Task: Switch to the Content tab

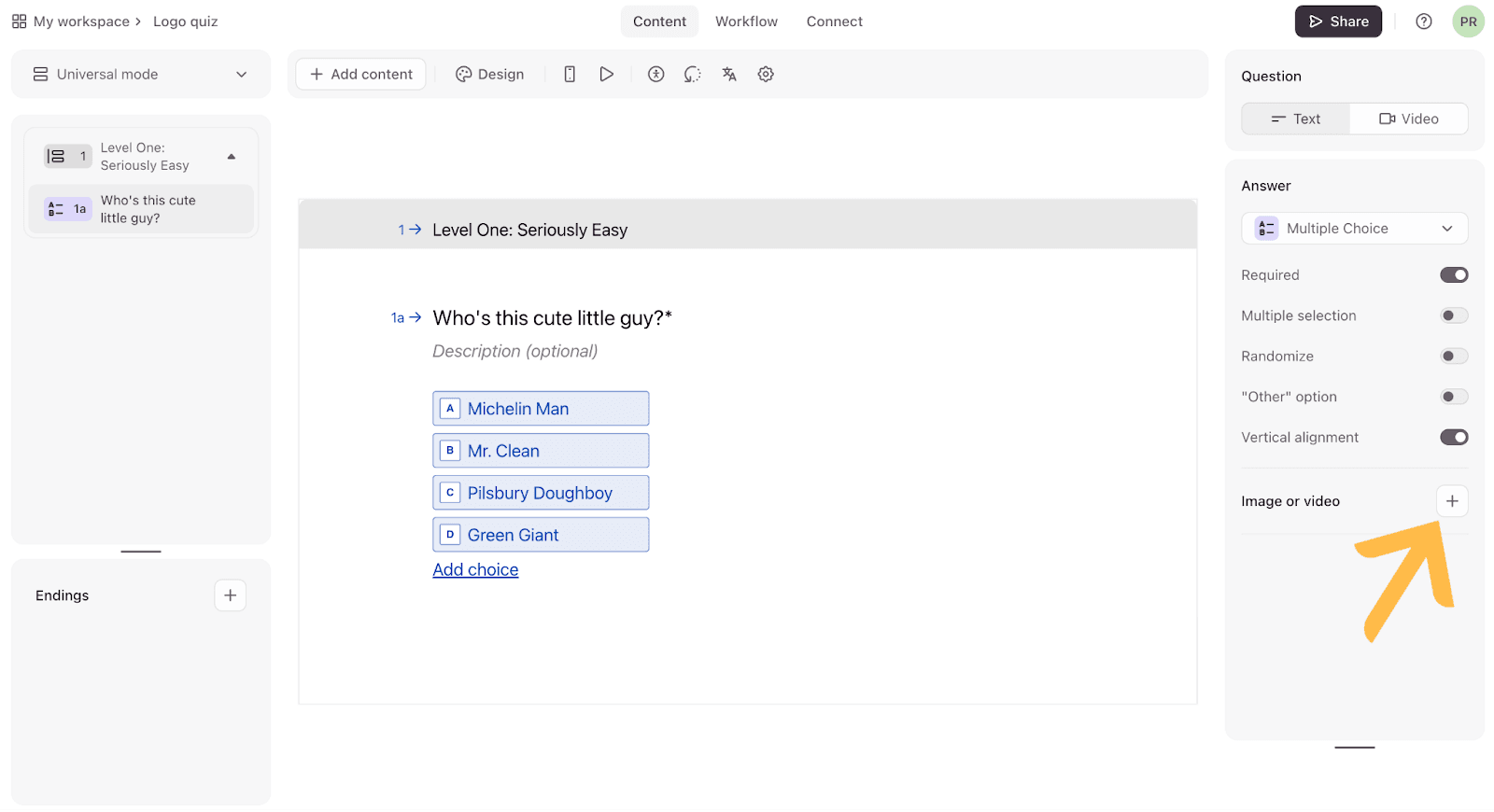Action: pos(659,21)
